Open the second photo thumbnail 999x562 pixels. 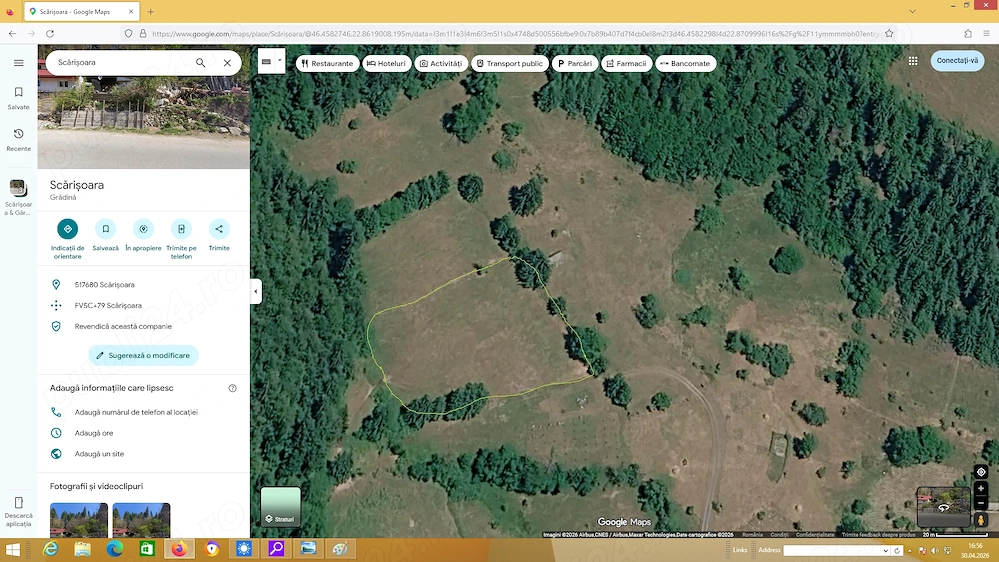point(141,520)
